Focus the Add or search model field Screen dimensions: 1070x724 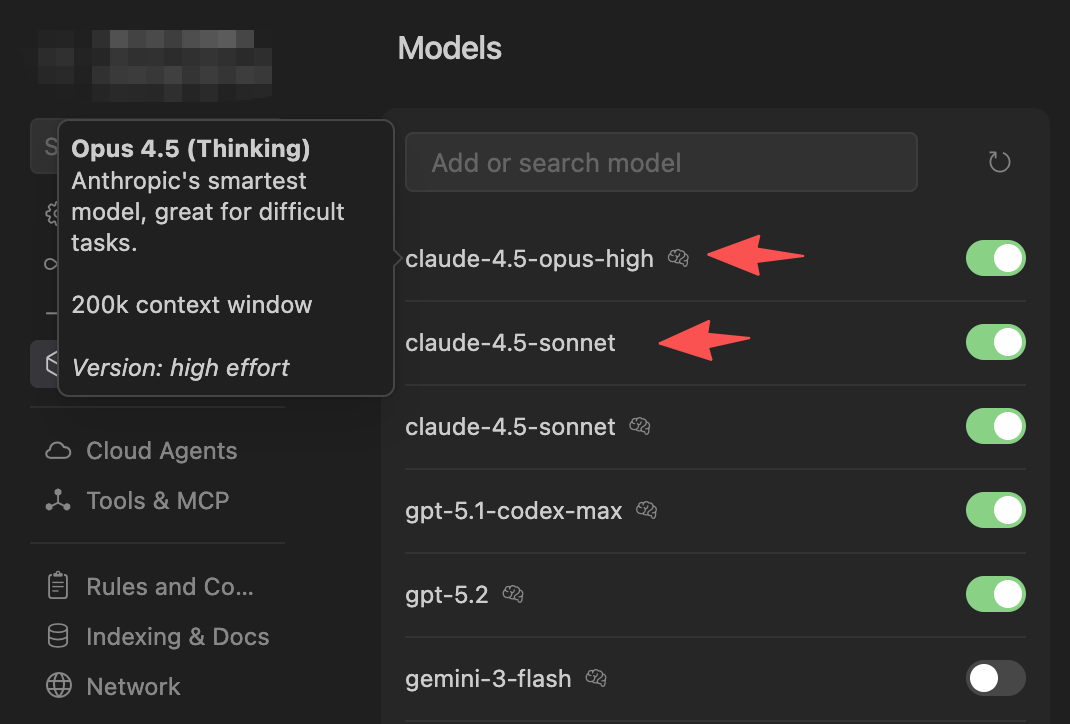(660, 162)
